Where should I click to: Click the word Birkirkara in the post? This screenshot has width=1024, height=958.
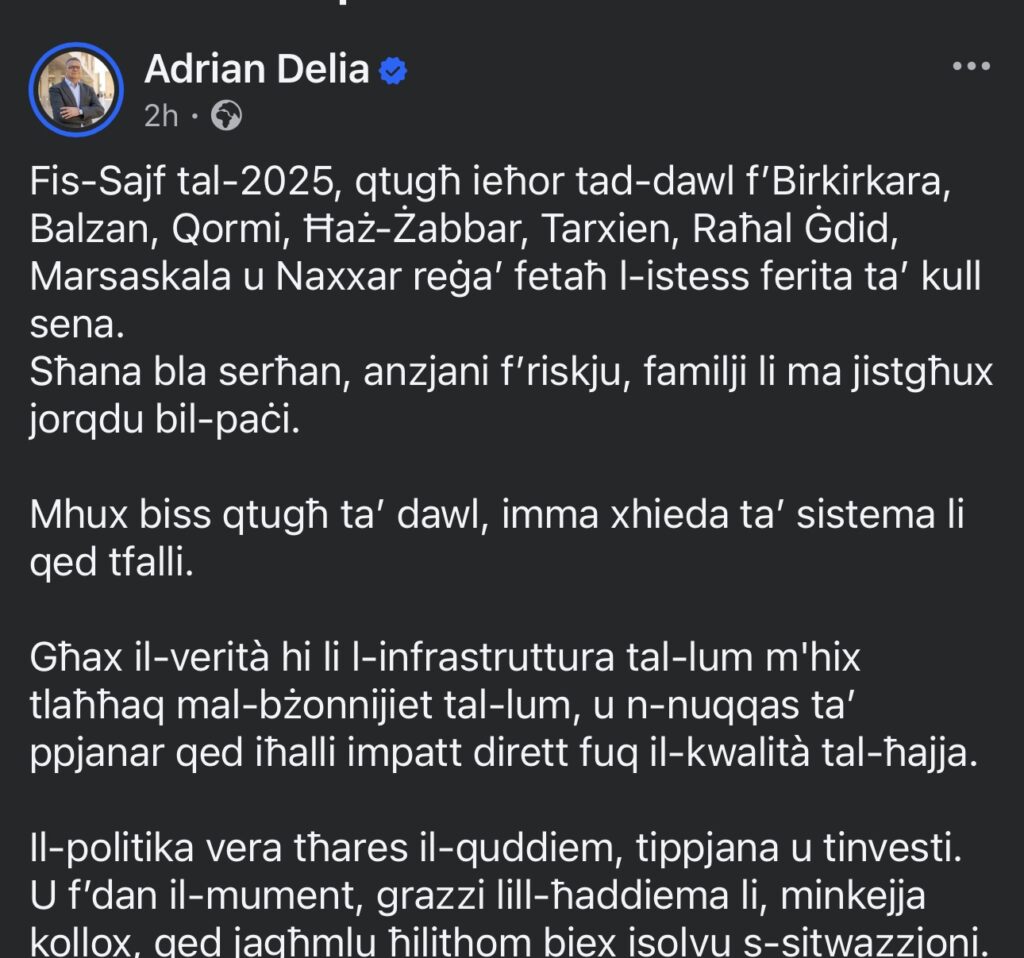click(859, 182)
